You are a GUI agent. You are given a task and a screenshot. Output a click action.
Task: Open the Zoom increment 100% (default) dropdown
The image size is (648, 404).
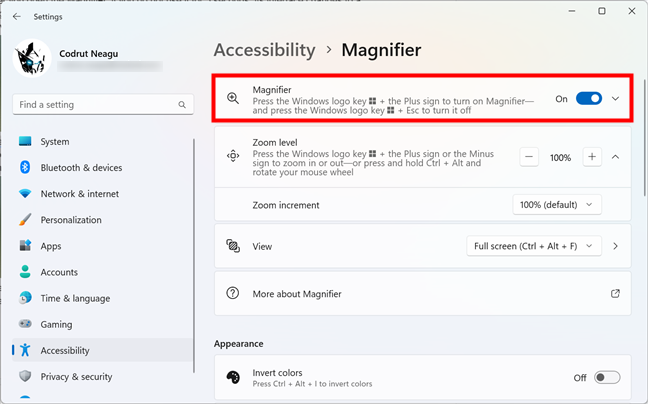point(557,205)
